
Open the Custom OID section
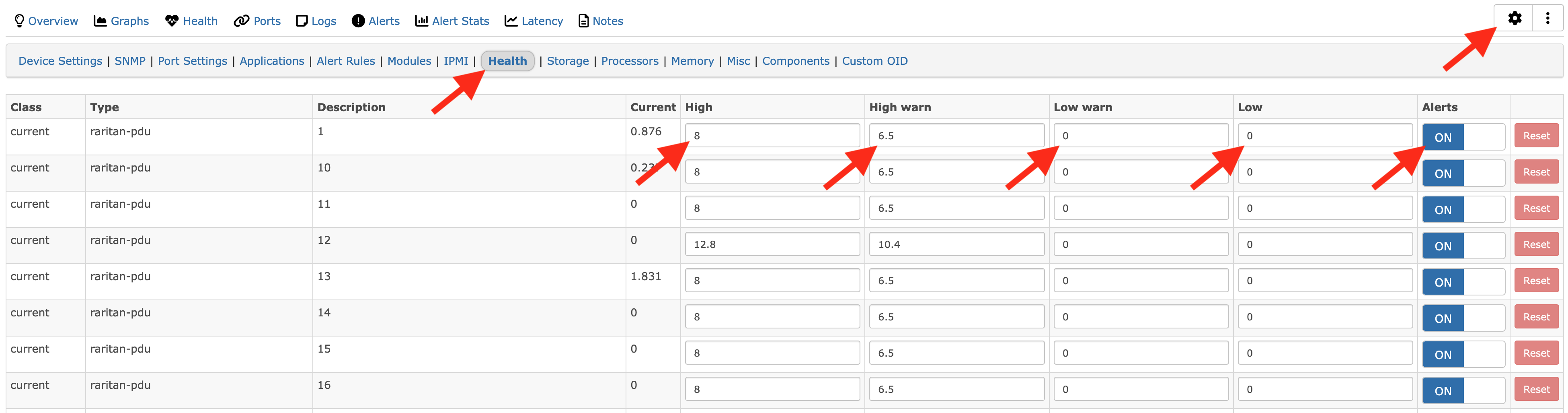[x=875, y=61]
